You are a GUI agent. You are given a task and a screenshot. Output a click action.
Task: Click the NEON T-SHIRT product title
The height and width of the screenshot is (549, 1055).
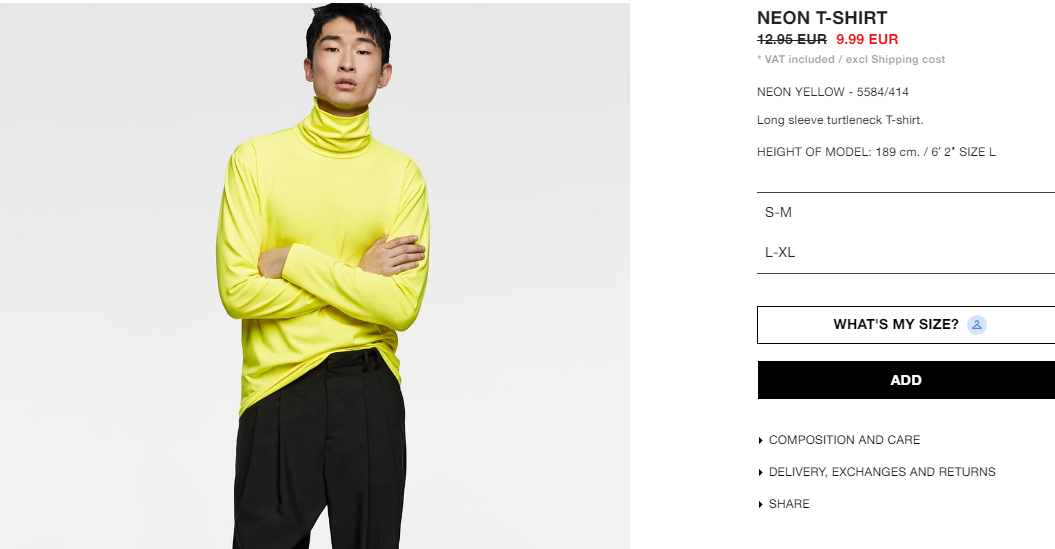[822, 18]
